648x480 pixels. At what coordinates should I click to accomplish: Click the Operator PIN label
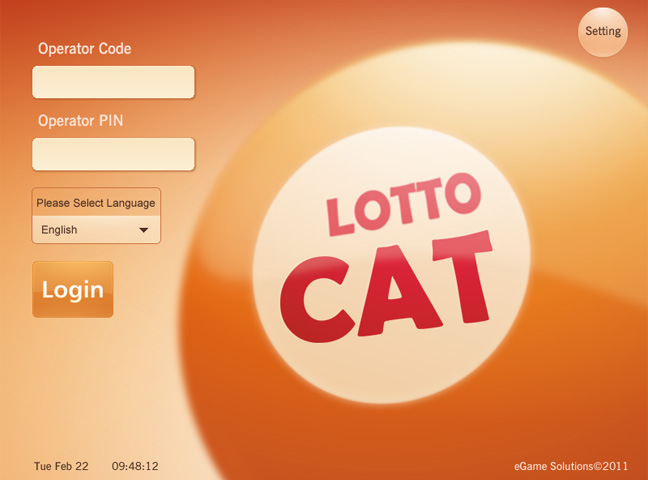pos(81,121)
